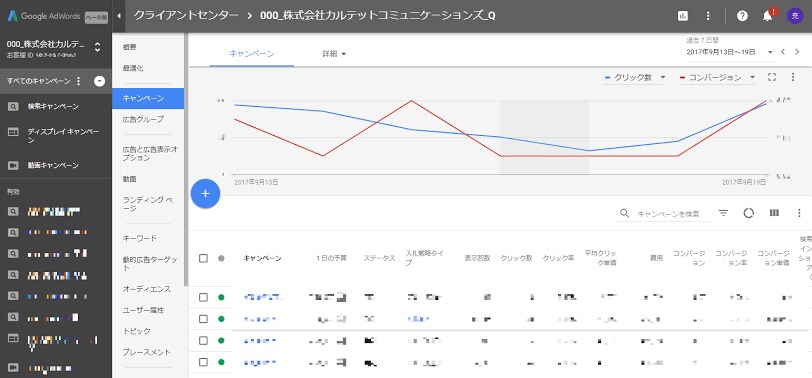Collapse the left sidebar with arrow
The height and width of the screenshot is (378, 812).
[x=119, y=16]
